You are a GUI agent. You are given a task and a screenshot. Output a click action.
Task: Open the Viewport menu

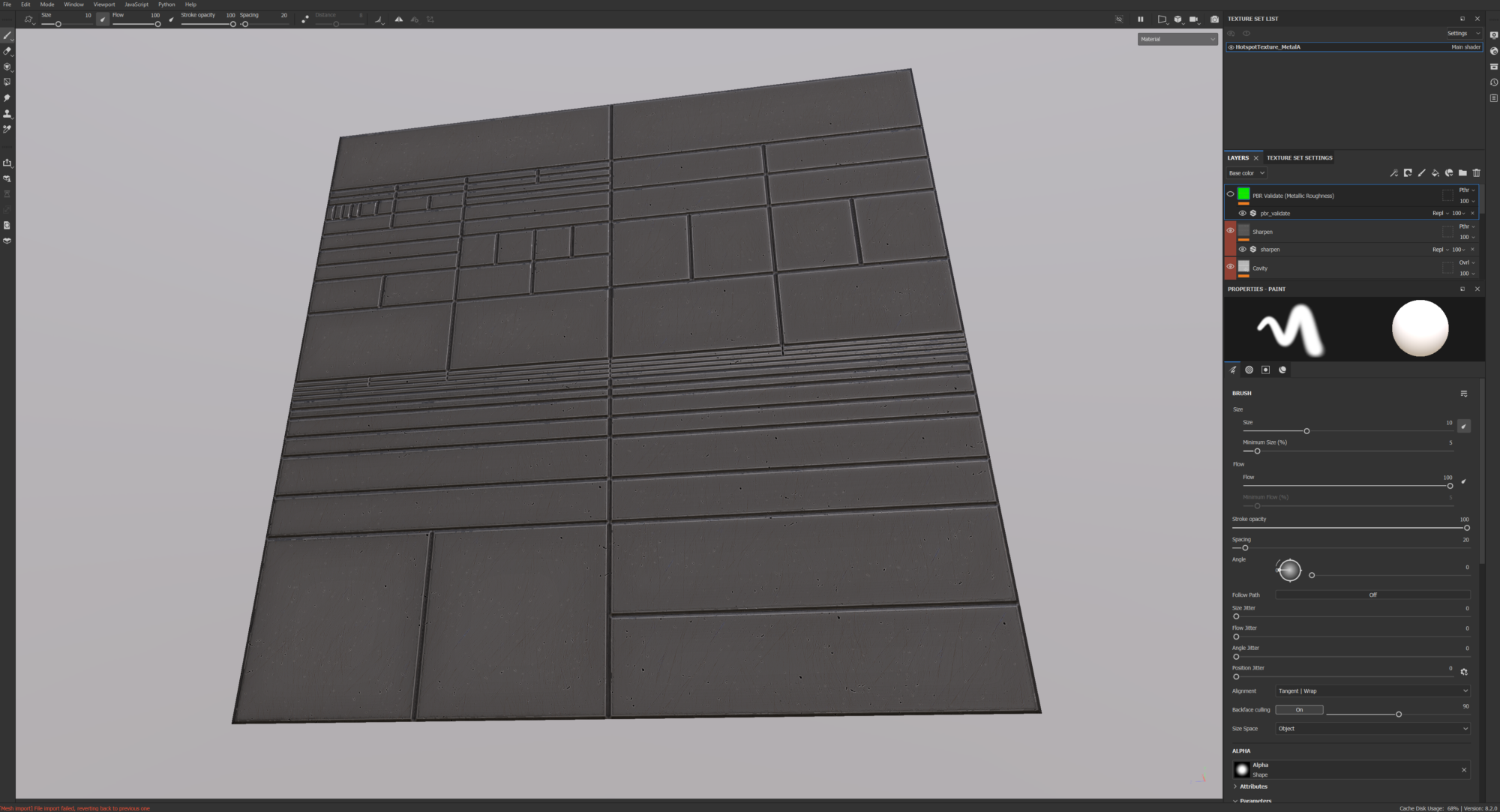click(104, 4)
